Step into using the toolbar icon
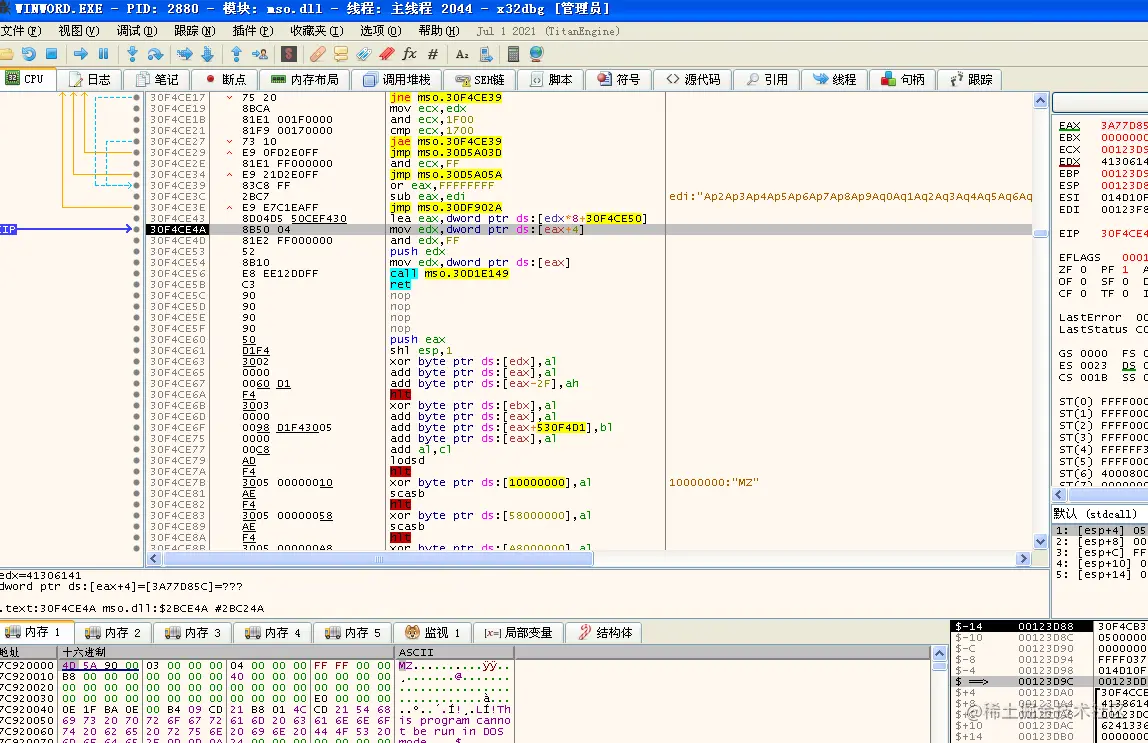1148x743 pixels. click(133, 53)
